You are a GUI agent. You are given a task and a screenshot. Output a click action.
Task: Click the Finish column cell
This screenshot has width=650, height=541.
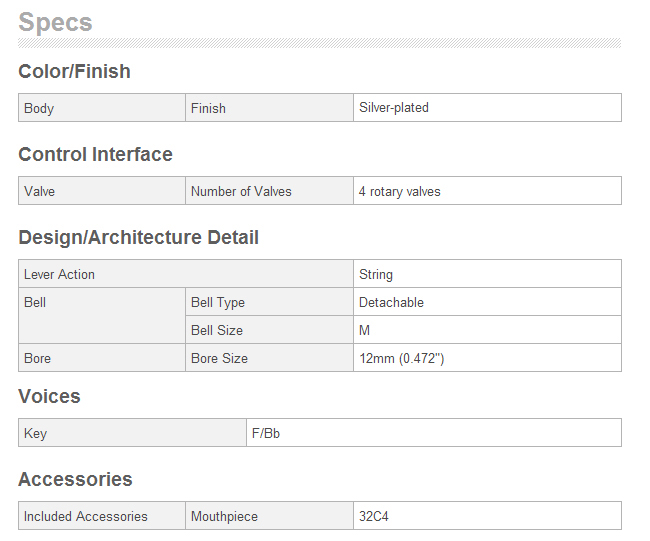[269, 108]
